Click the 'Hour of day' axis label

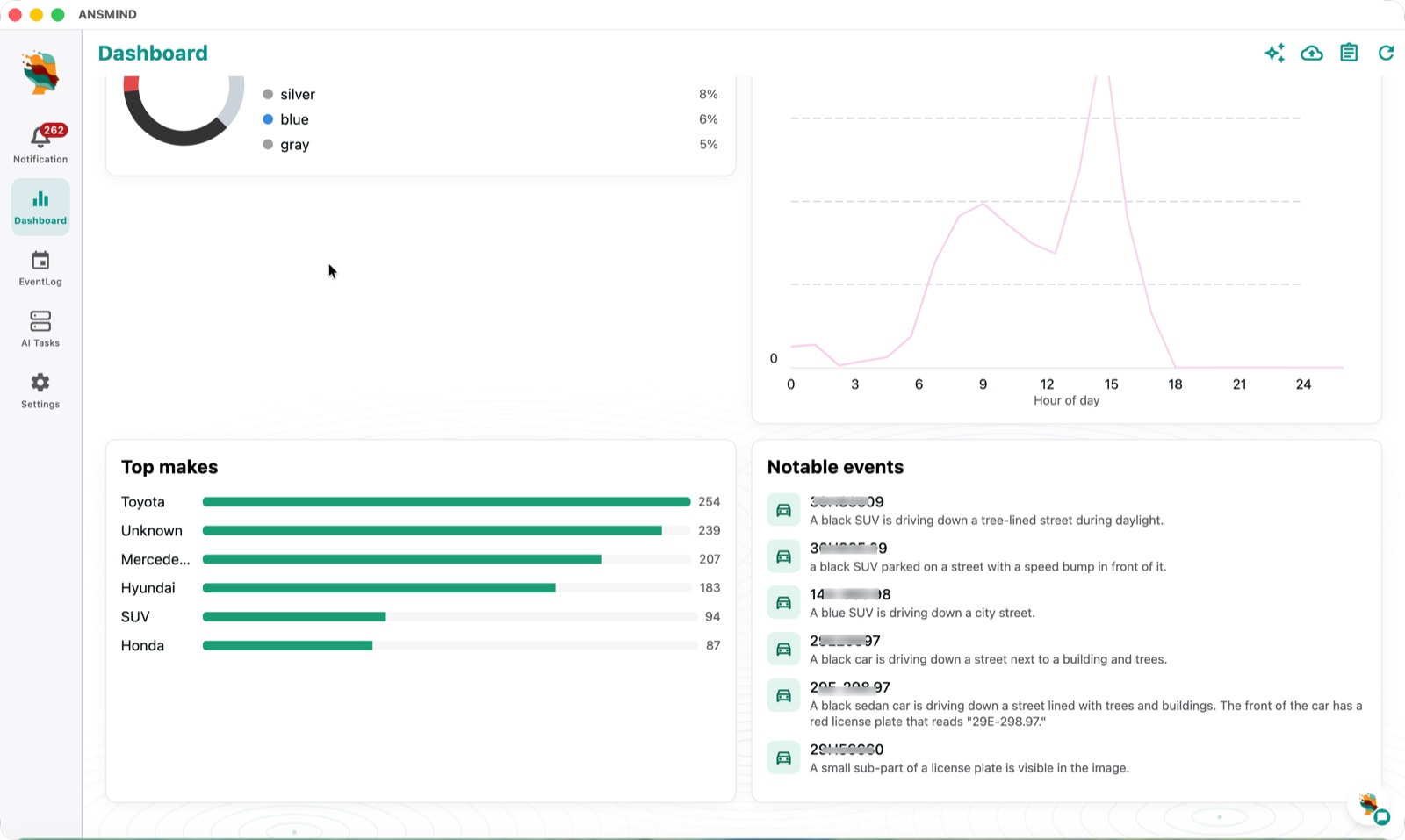tap(1066, 400)
